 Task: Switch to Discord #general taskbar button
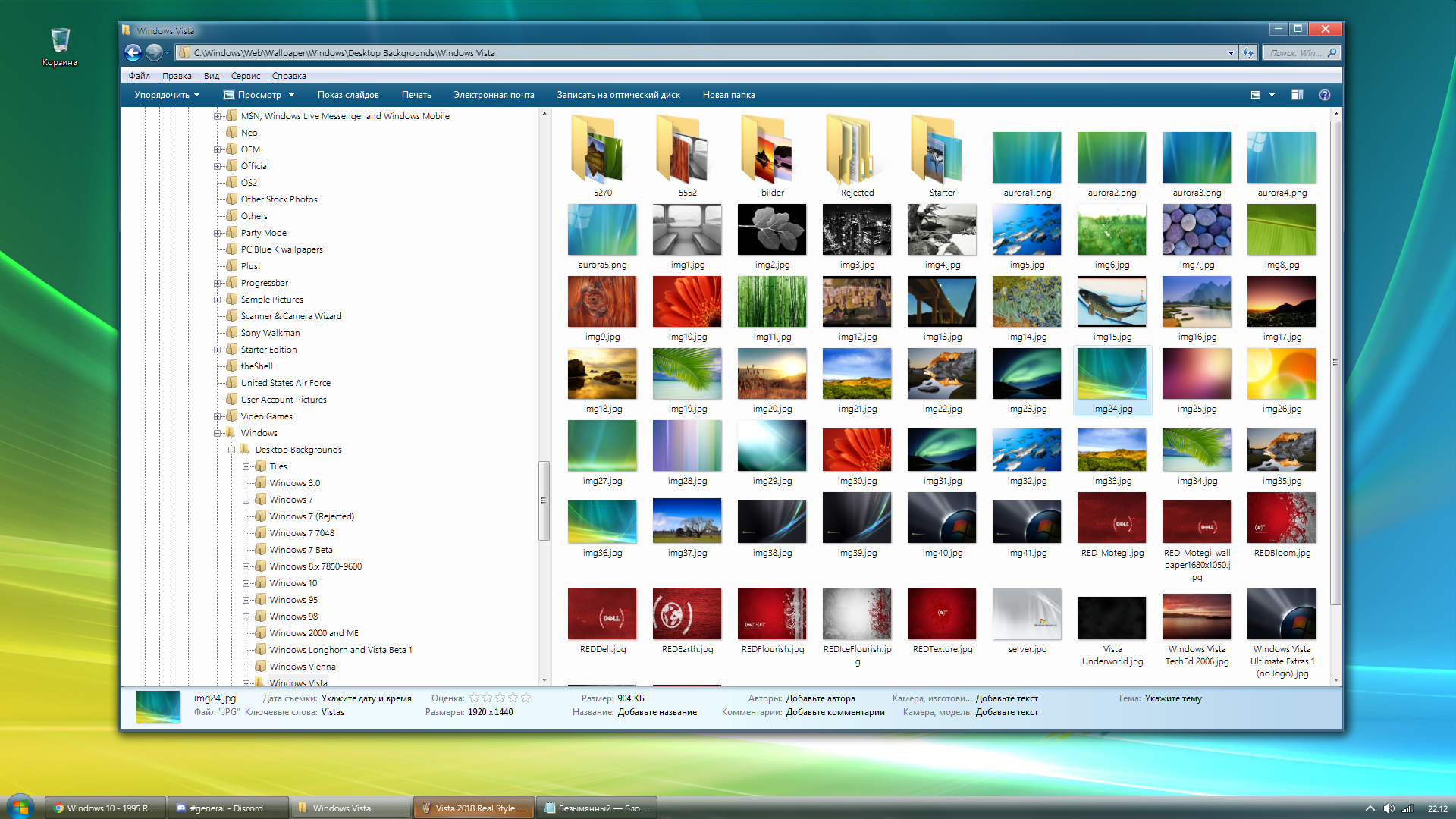[227, 808]
